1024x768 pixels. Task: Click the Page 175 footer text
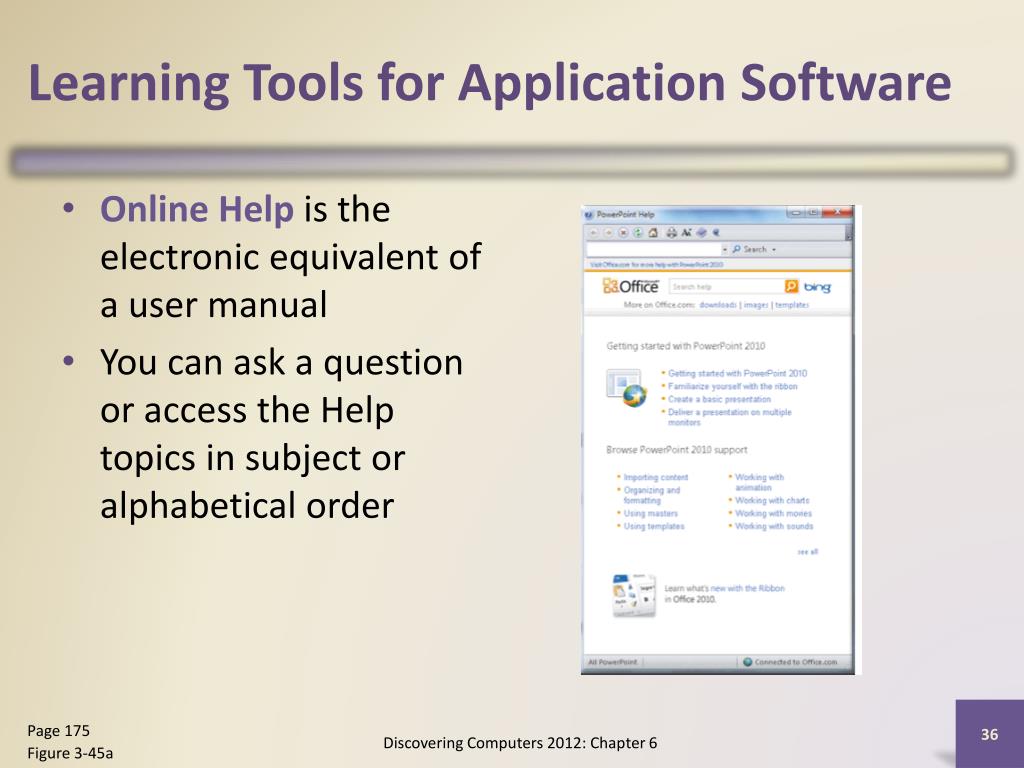tap(58, 730)
